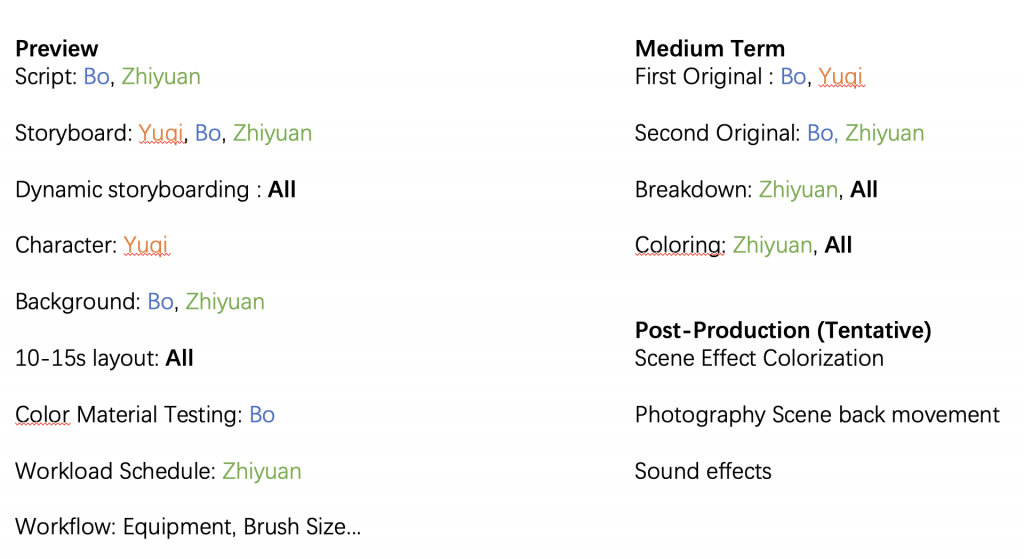Click the underlined Coloring word

[x=680, y=246]
